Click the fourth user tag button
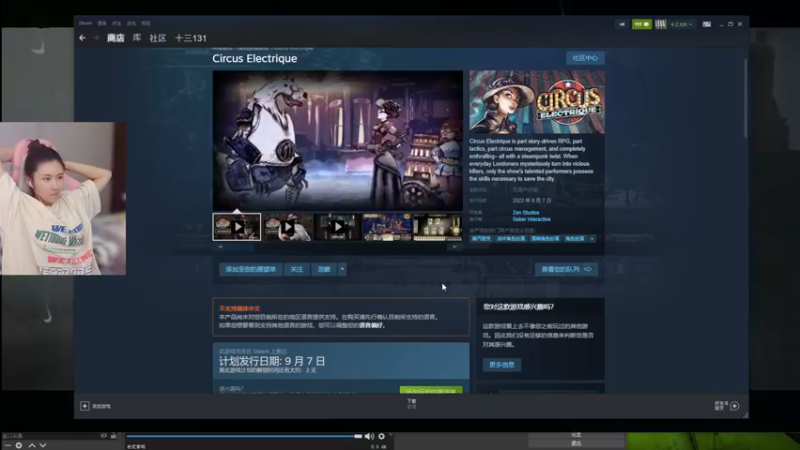800x450 pixels. (x=574, y=239)
